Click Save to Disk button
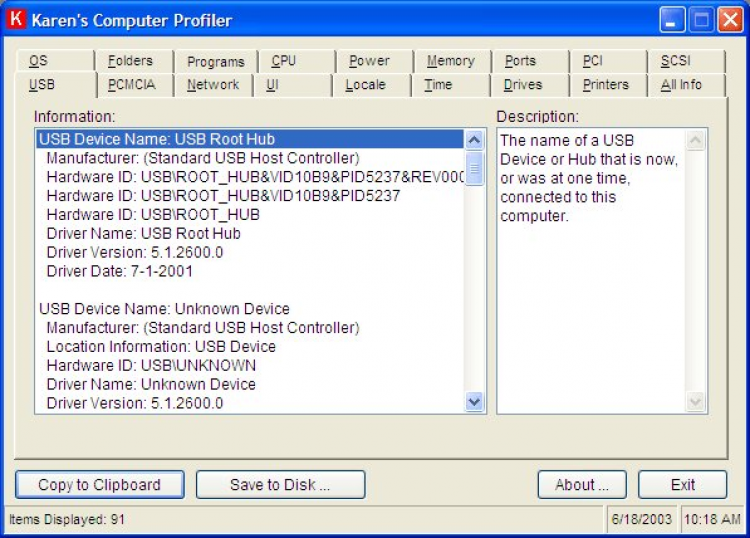Screen dimensions: 750x538 pos(280,484)
